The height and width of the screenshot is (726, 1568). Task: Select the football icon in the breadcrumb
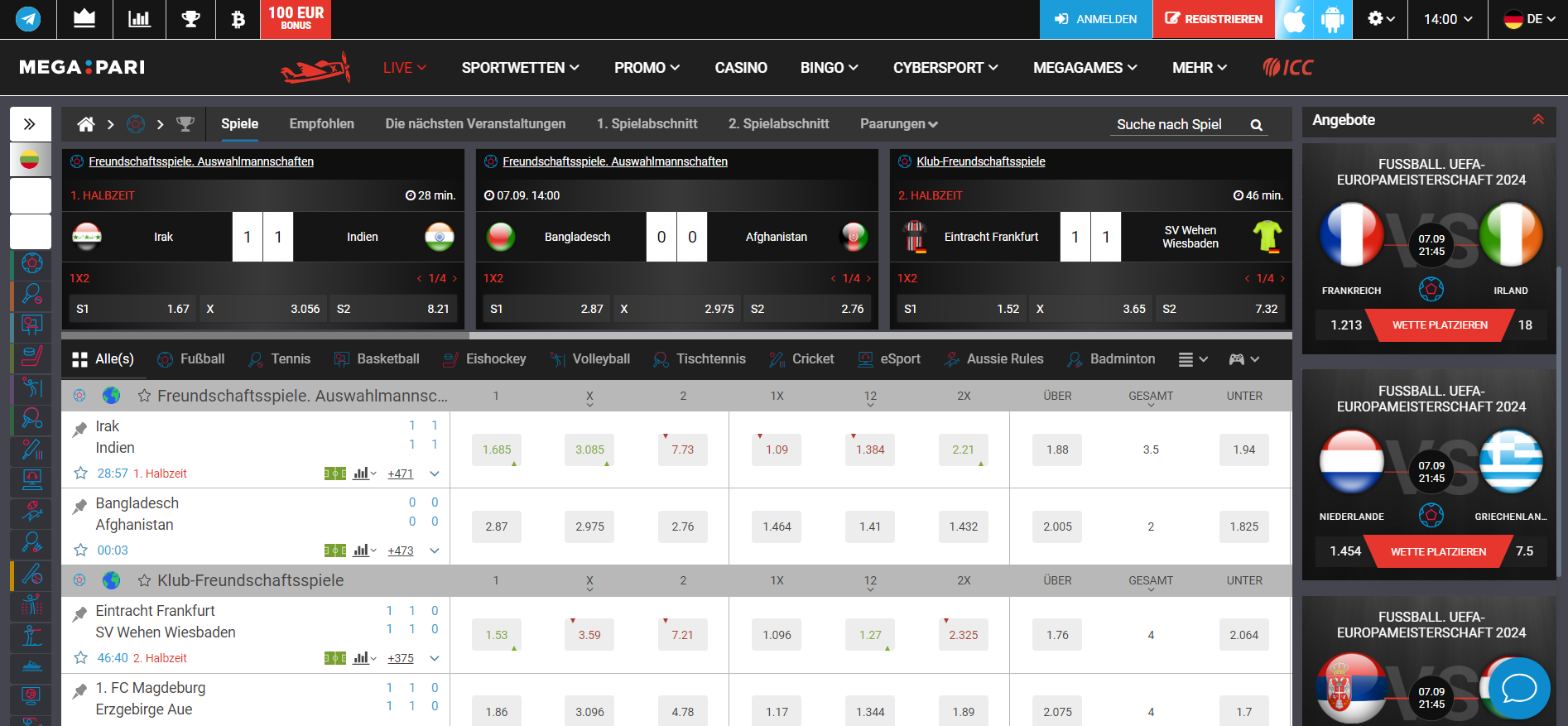point(136,124)
